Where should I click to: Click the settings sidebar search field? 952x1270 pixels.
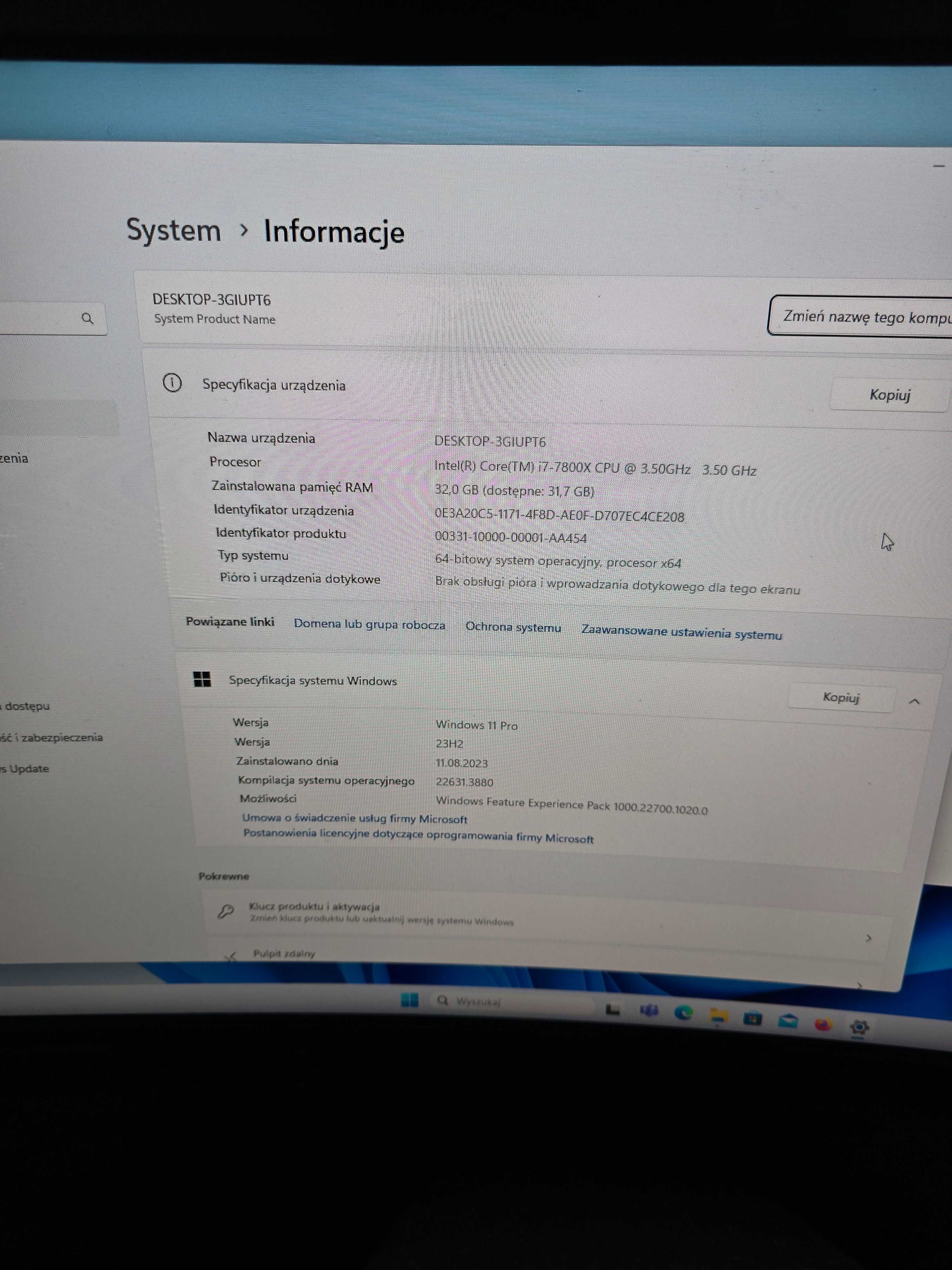[x=53, y=318]
